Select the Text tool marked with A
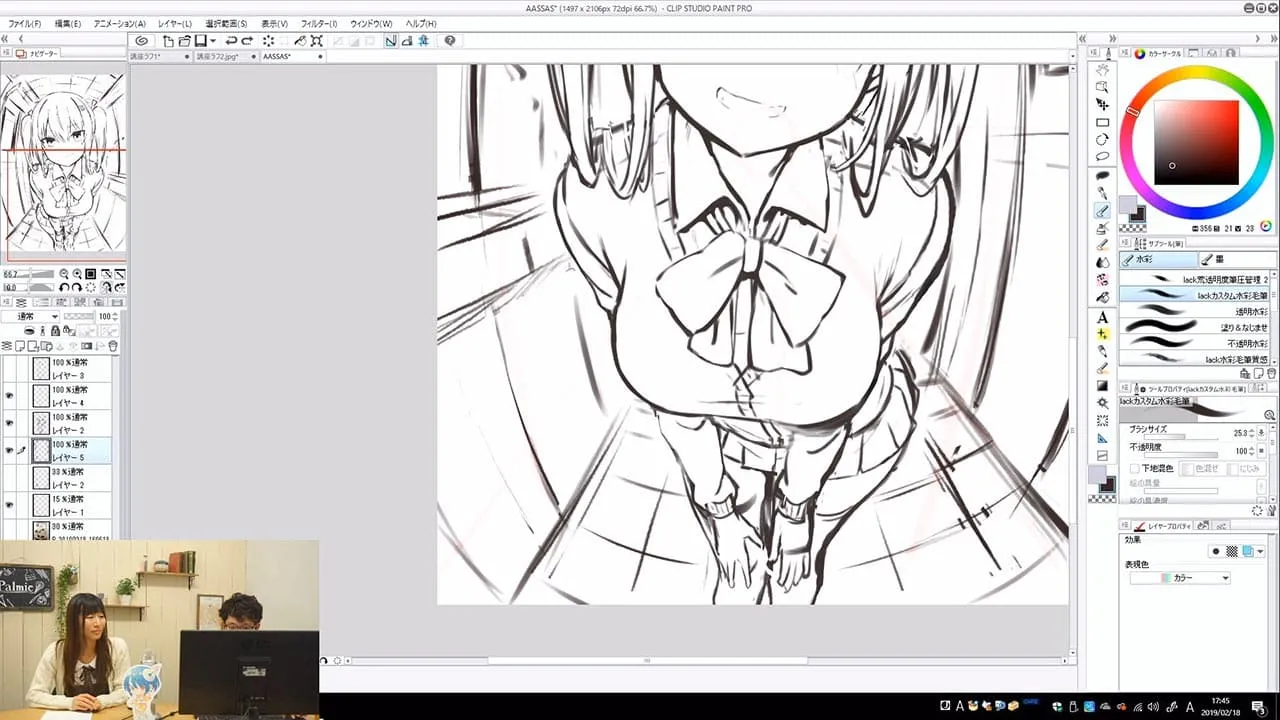This screenshot has height=720, width=1280. 1102,316
